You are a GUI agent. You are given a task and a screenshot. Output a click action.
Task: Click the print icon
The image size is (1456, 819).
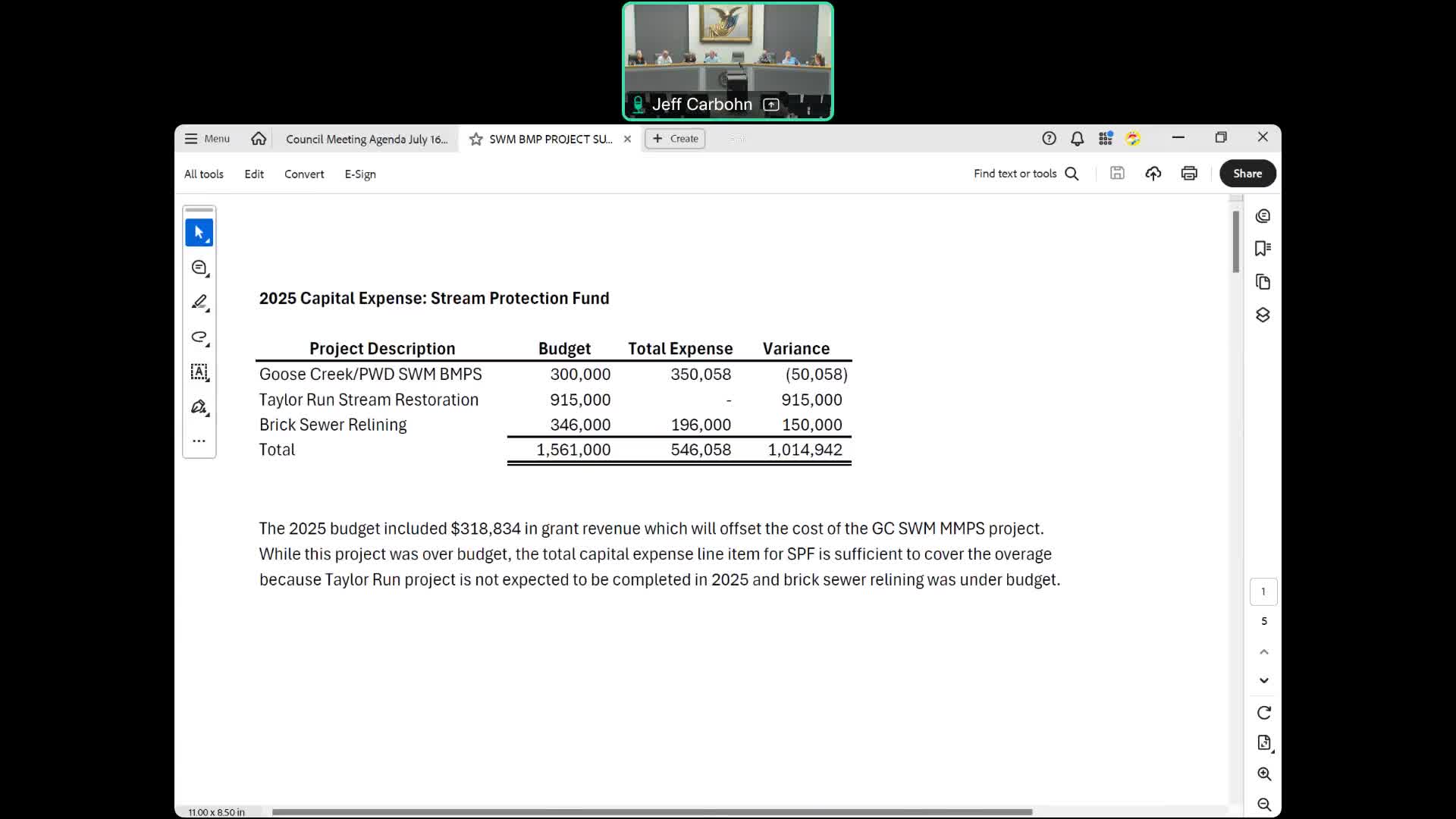pyautogui.click(x=1189, y=174)
